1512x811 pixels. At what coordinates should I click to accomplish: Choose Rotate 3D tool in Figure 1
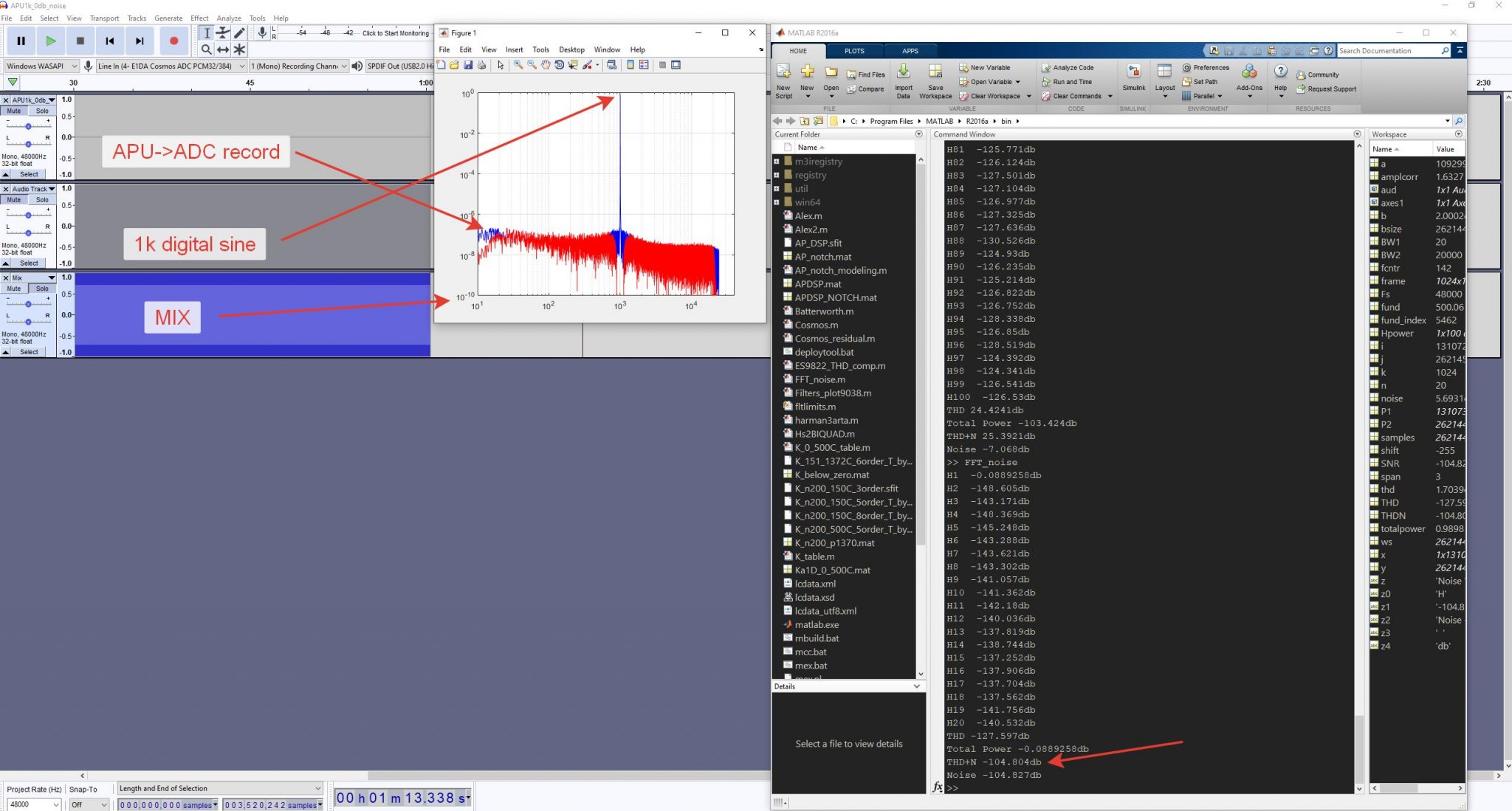click(x=559, y=65)
